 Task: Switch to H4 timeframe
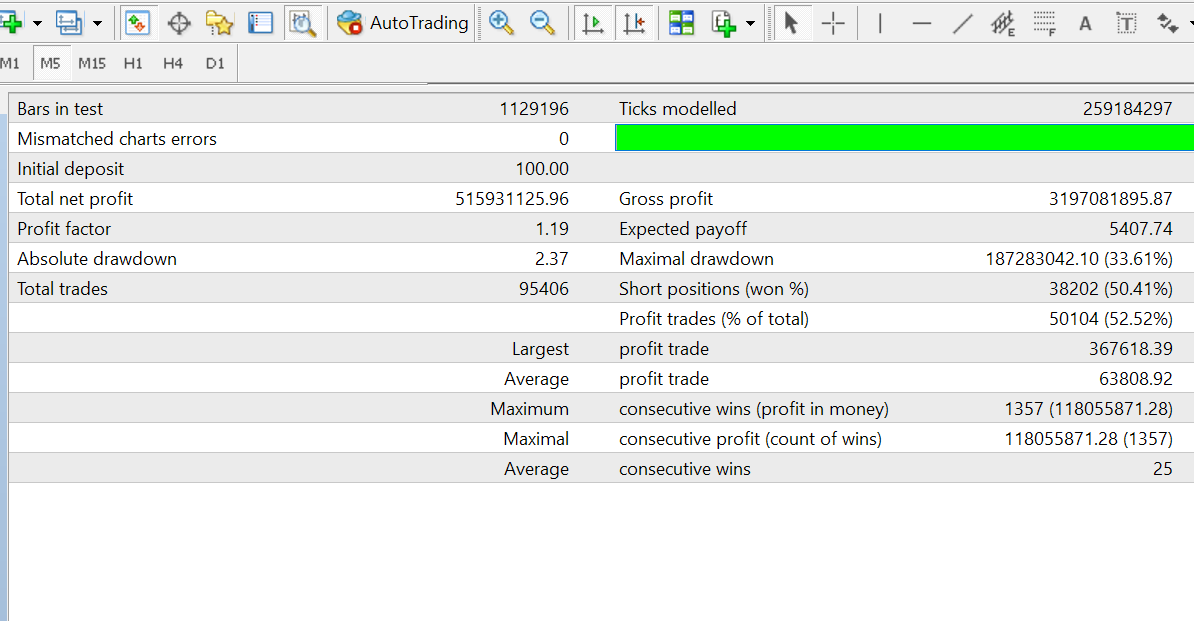[173, 63]
